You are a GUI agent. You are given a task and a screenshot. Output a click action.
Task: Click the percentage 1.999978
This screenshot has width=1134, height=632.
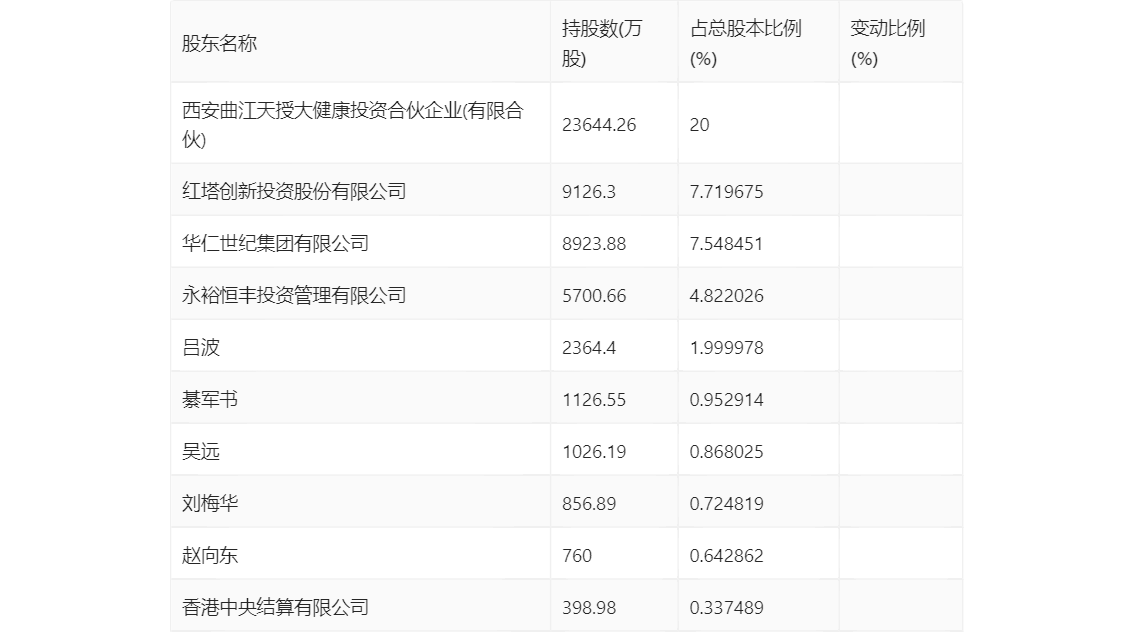click(x=726, y=348)
